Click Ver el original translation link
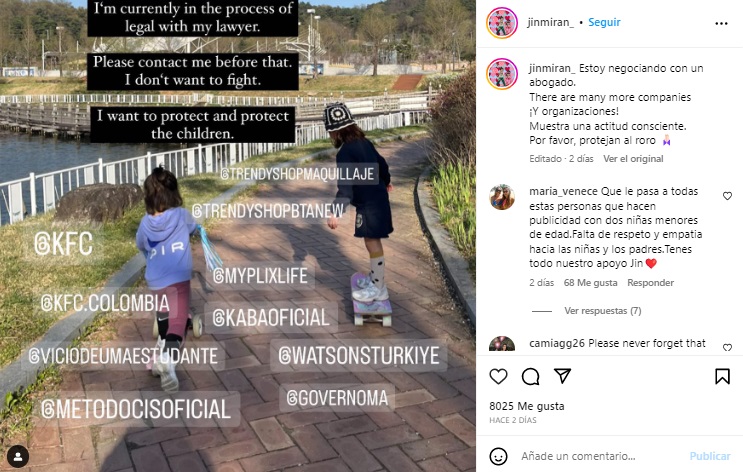Image resolution: width=743 pixels, height=472 pixels. click(x=633, y=159)
